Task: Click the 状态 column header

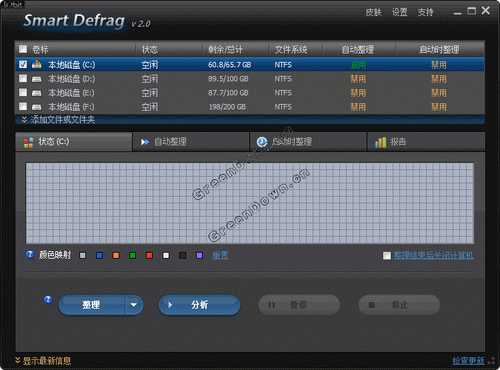Action: point(169,49)
